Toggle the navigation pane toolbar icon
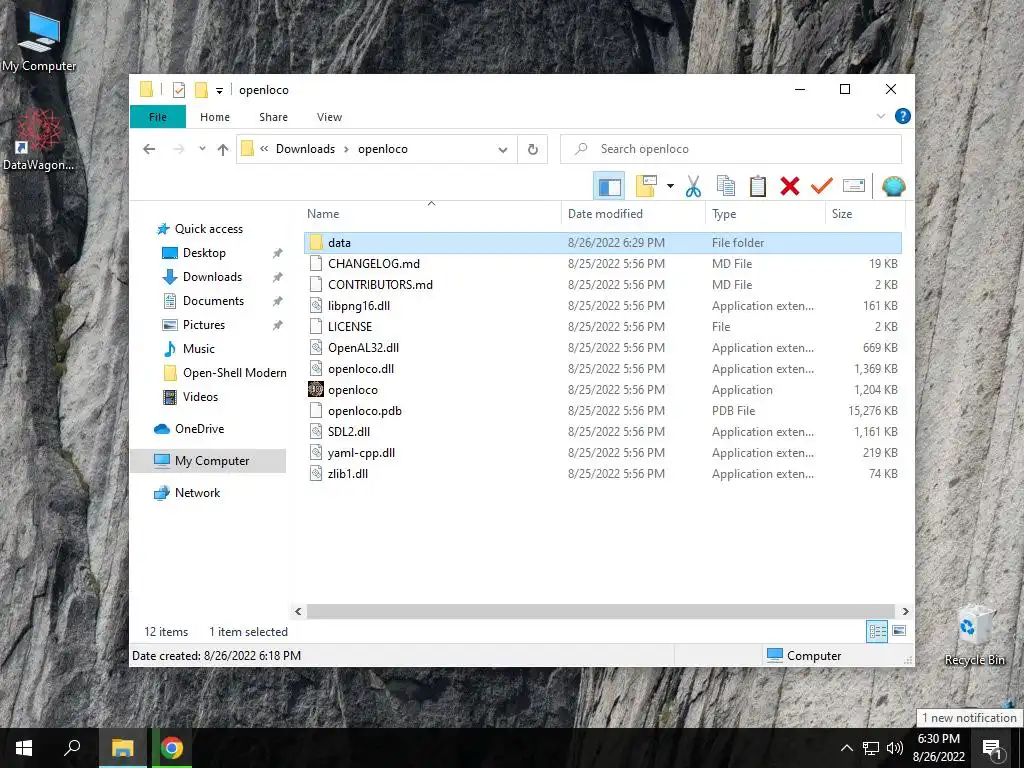1024x768 pixels. pyautogui.click(x=609, y=187)
